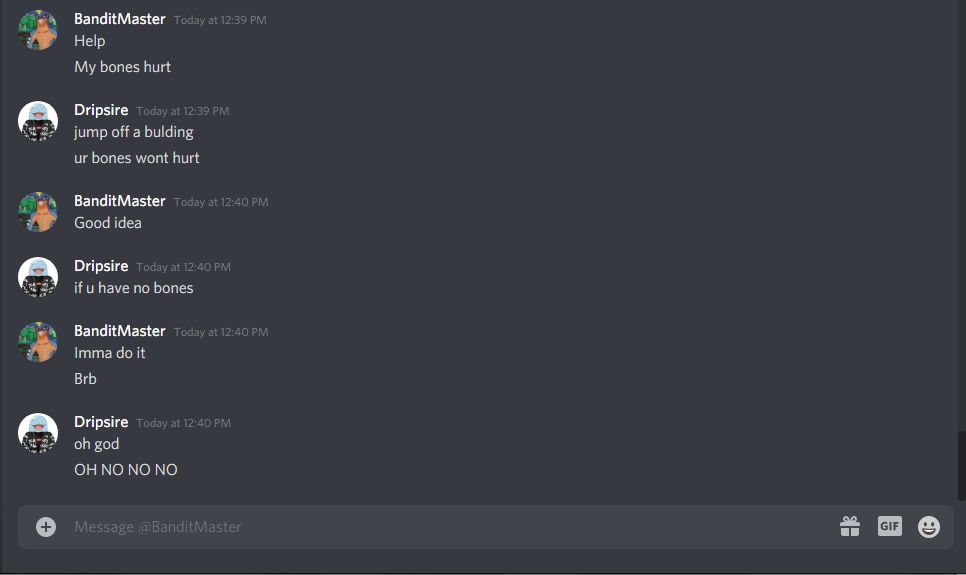Screen dimensions: 966x575
Task: Click the BanditMaster username above "Help"
Action: pos(120,19)
